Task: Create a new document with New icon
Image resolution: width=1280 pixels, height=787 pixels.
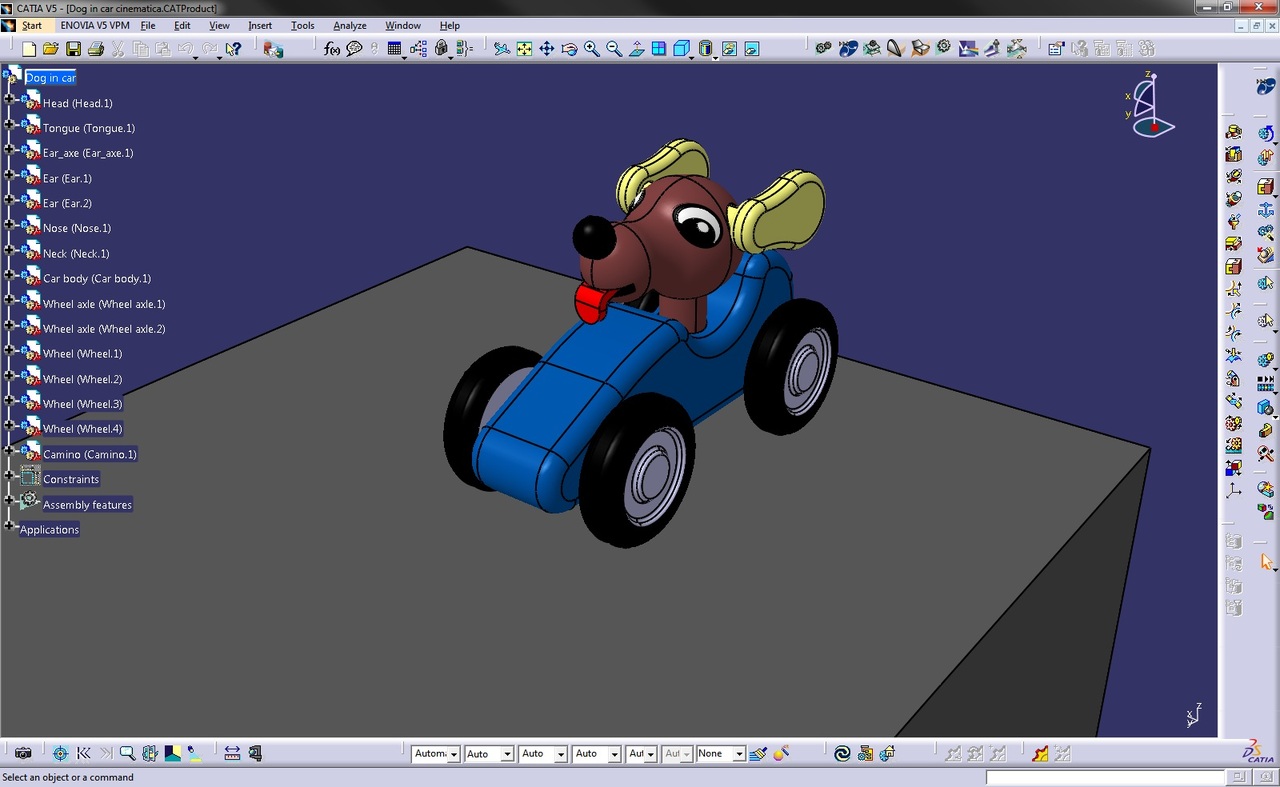Action: click(x=29, y=48)
